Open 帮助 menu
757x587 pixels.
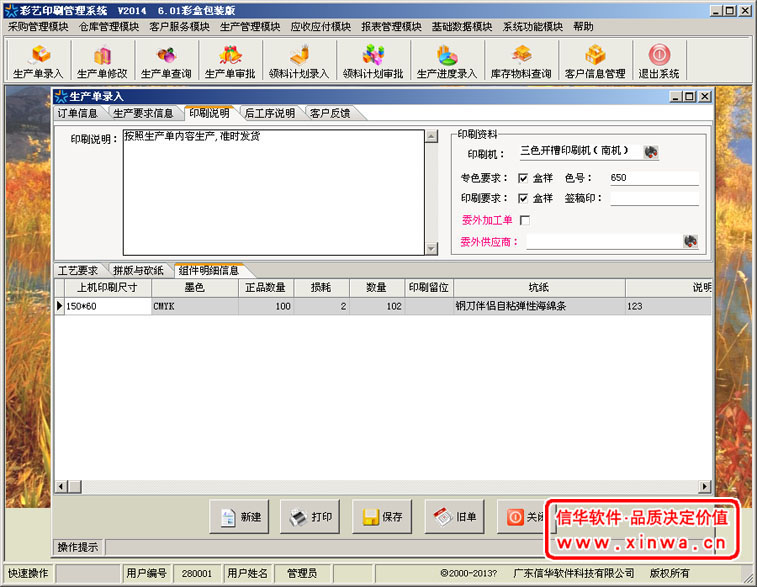[583, 27]
